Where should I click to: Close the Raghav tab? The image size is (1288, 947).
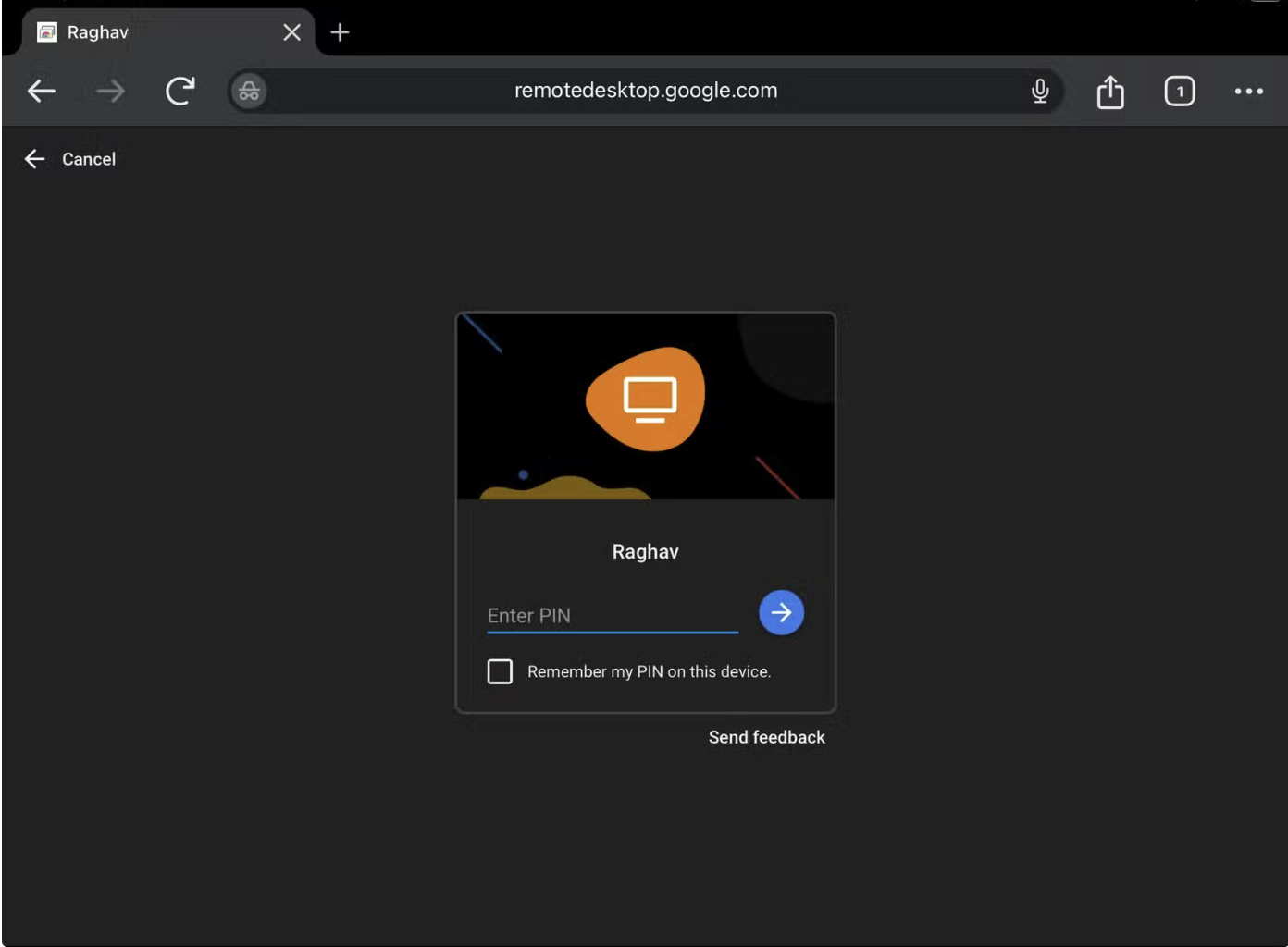pyautogui.click(x=291, y=32)
